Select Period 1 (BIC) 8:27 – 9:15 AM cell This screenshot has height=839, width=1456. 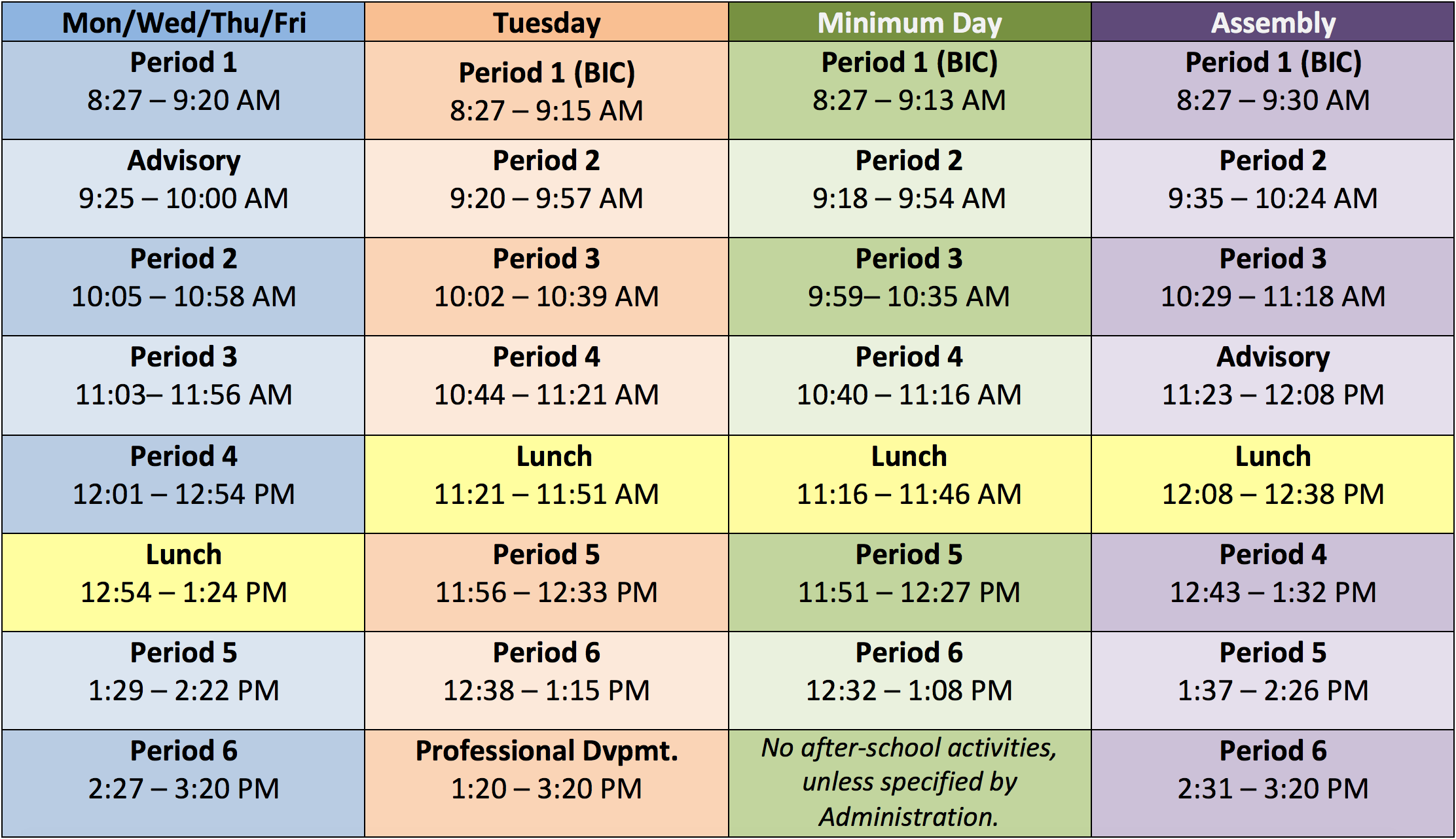pos(547,90)
